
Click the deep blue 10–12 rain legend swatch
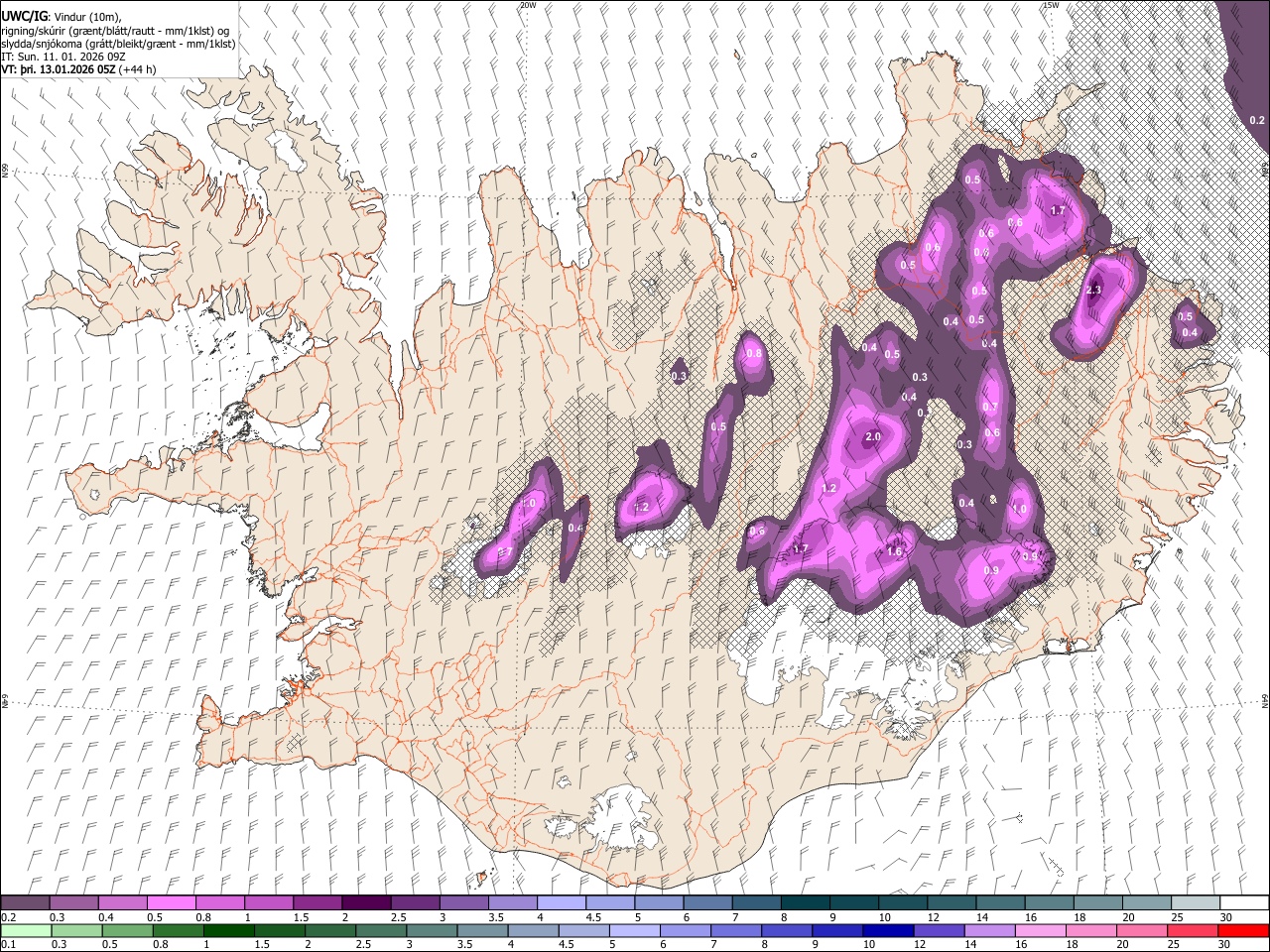887,931
